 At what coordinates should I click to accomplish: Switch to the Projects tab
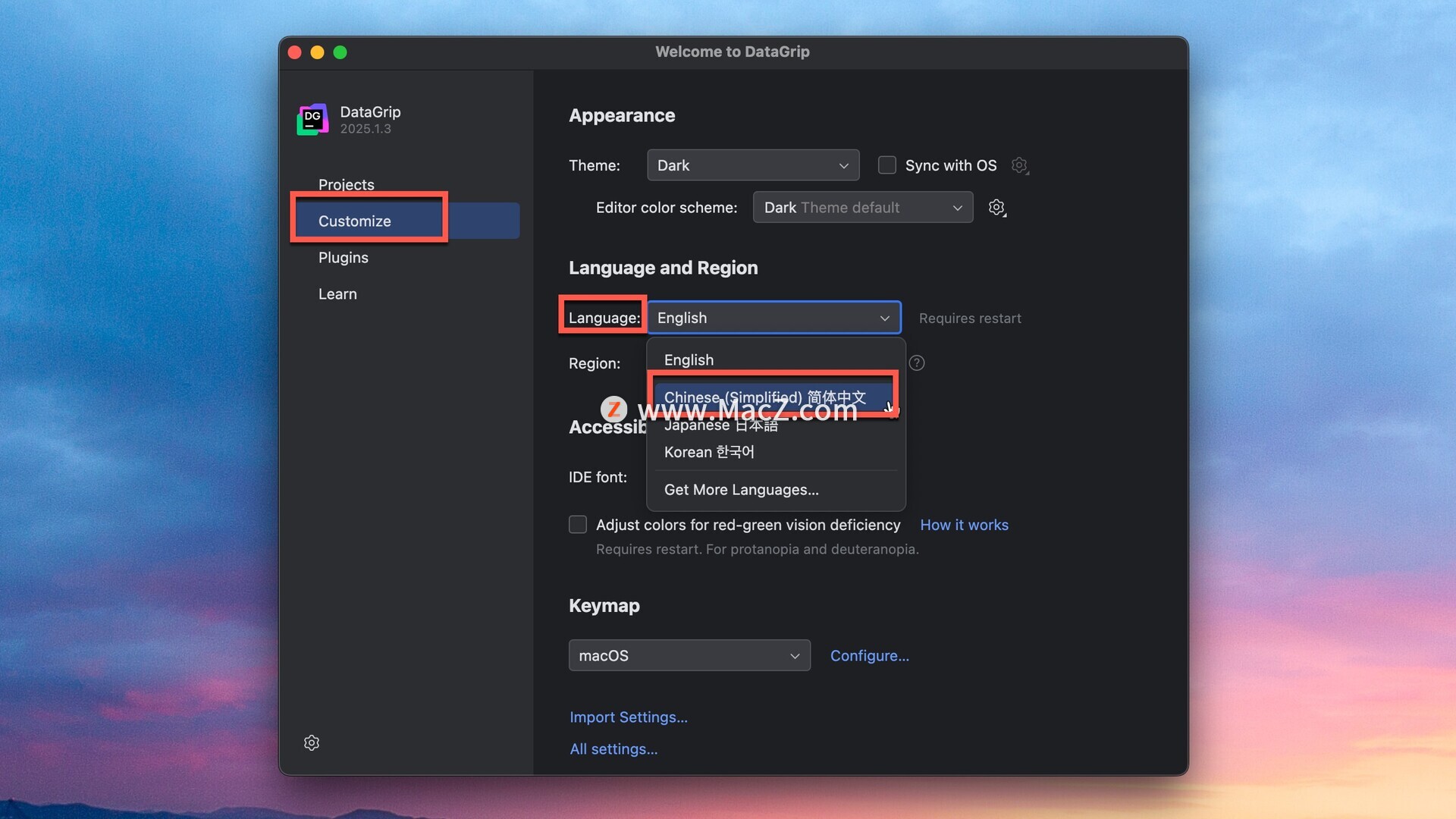407,185
